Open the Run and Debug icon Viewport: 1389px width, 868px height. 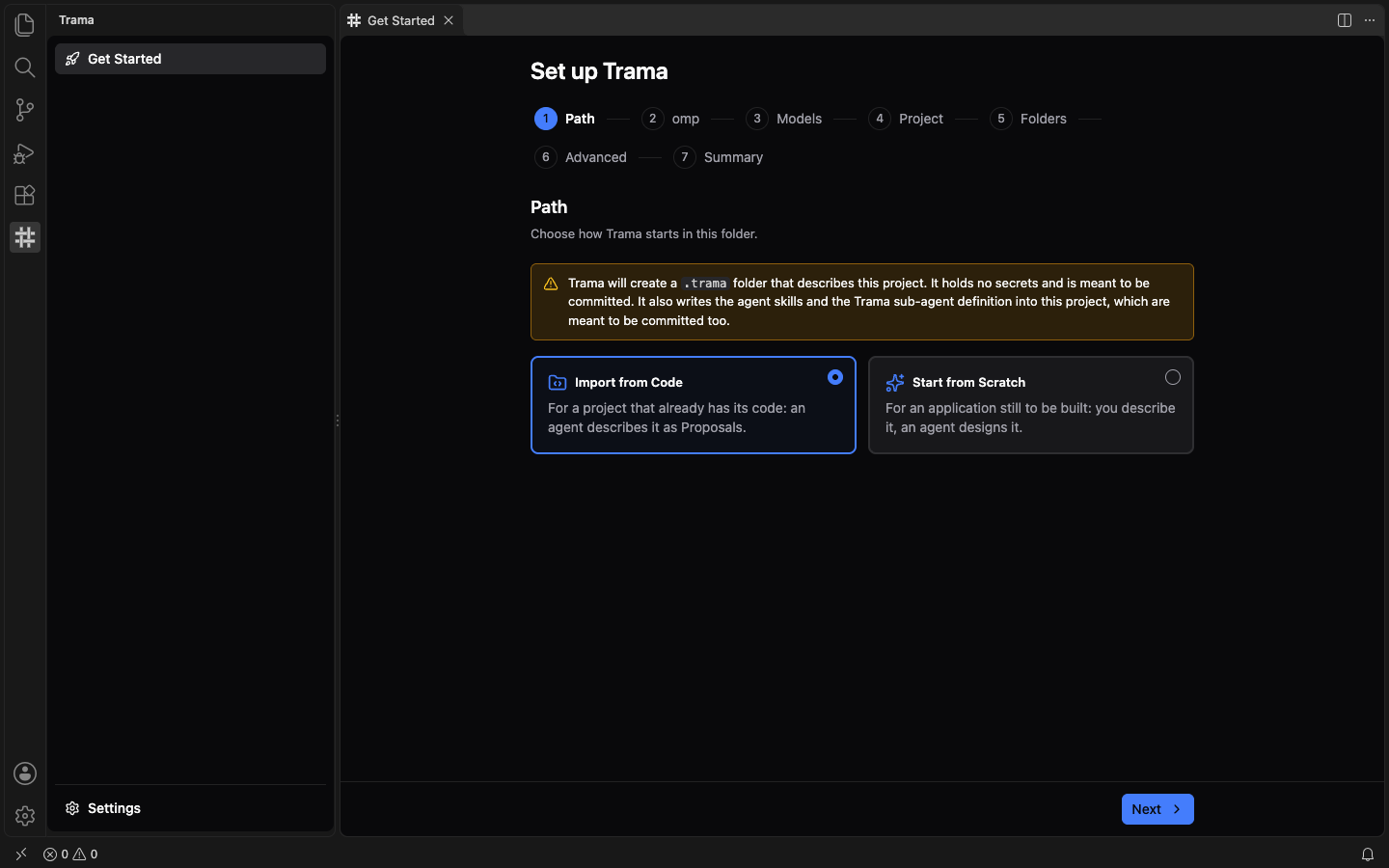pos(25,152)
